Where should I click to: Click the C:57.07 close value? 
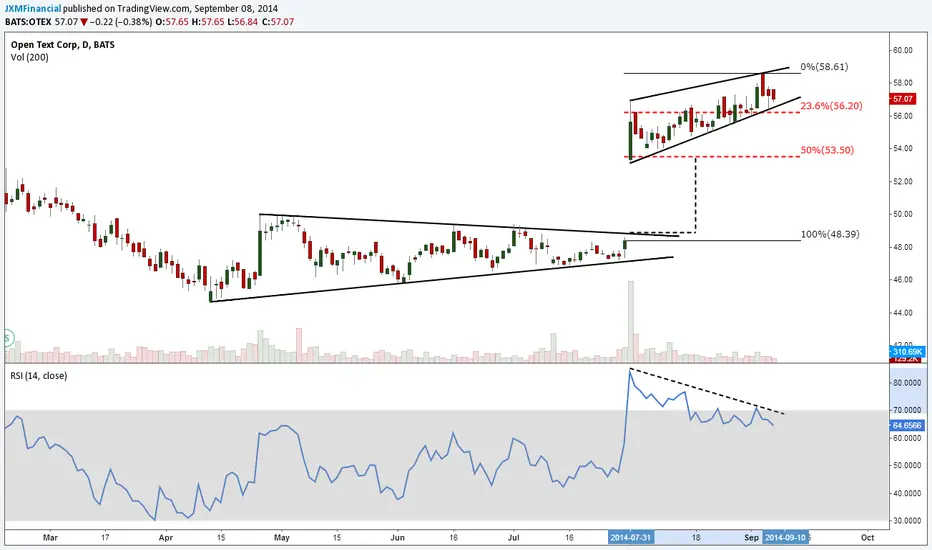click(278, 22)
